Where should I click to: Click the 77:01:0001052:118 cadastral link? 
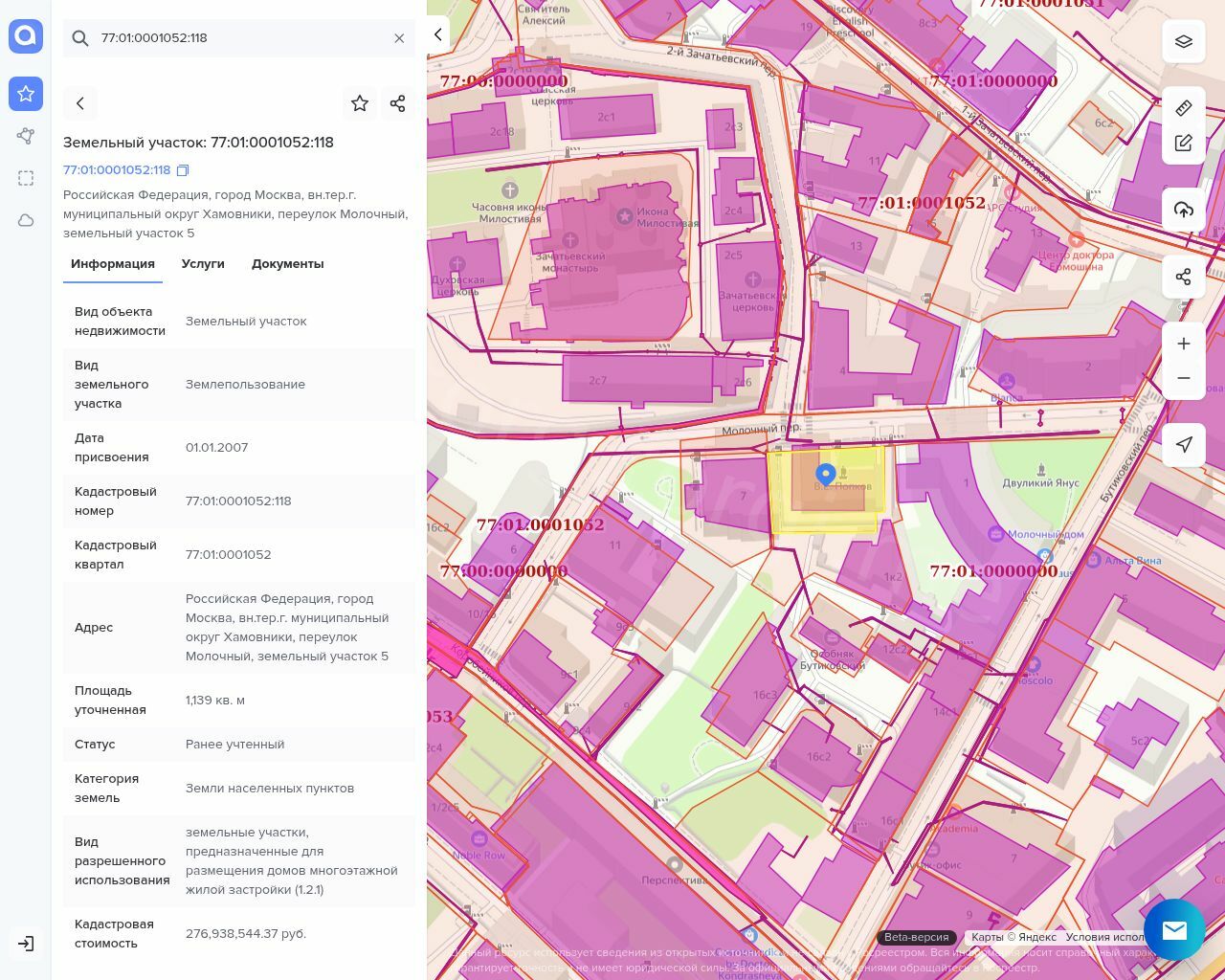(117, 170)
